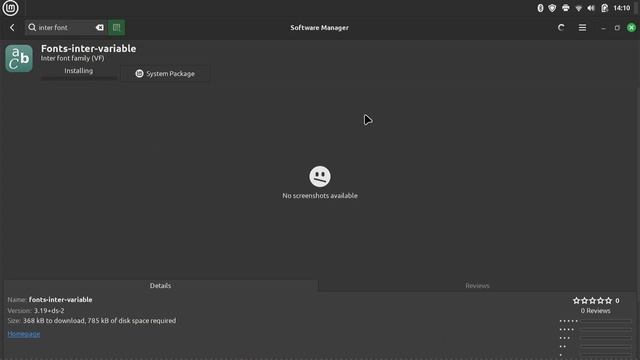The width and height of the screenshot is (640, 360).
Task: Open the Bluetooth tray icon
Action: click(x=540, y=8)
